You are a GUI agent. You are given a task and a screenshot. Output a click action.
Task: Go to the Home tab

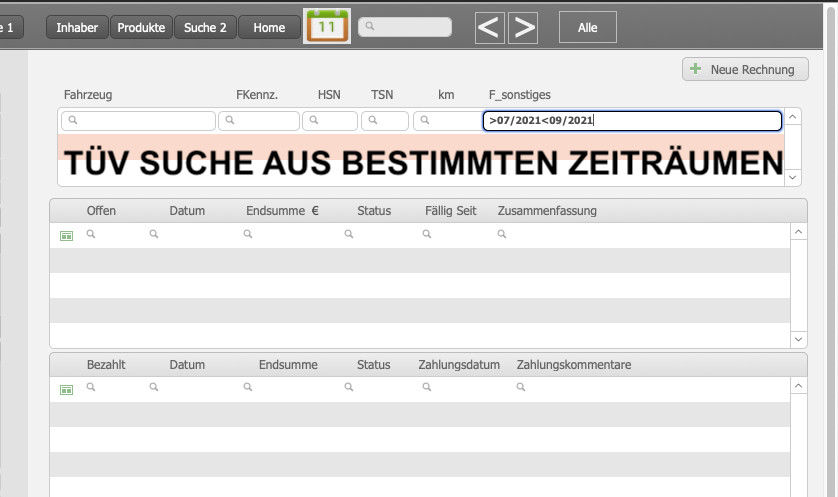click(x=269, y=27)
